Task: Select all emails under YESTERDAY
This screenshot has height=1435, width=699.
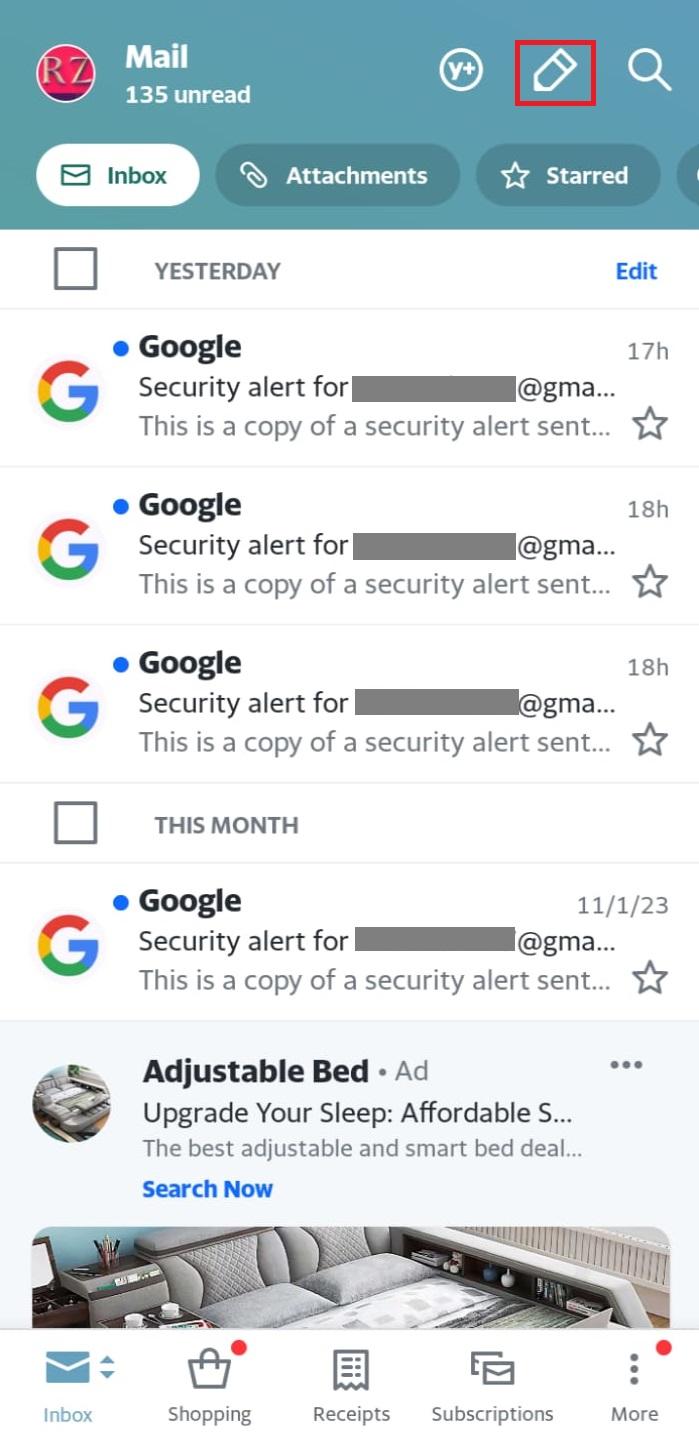Action: click(75, 269)
